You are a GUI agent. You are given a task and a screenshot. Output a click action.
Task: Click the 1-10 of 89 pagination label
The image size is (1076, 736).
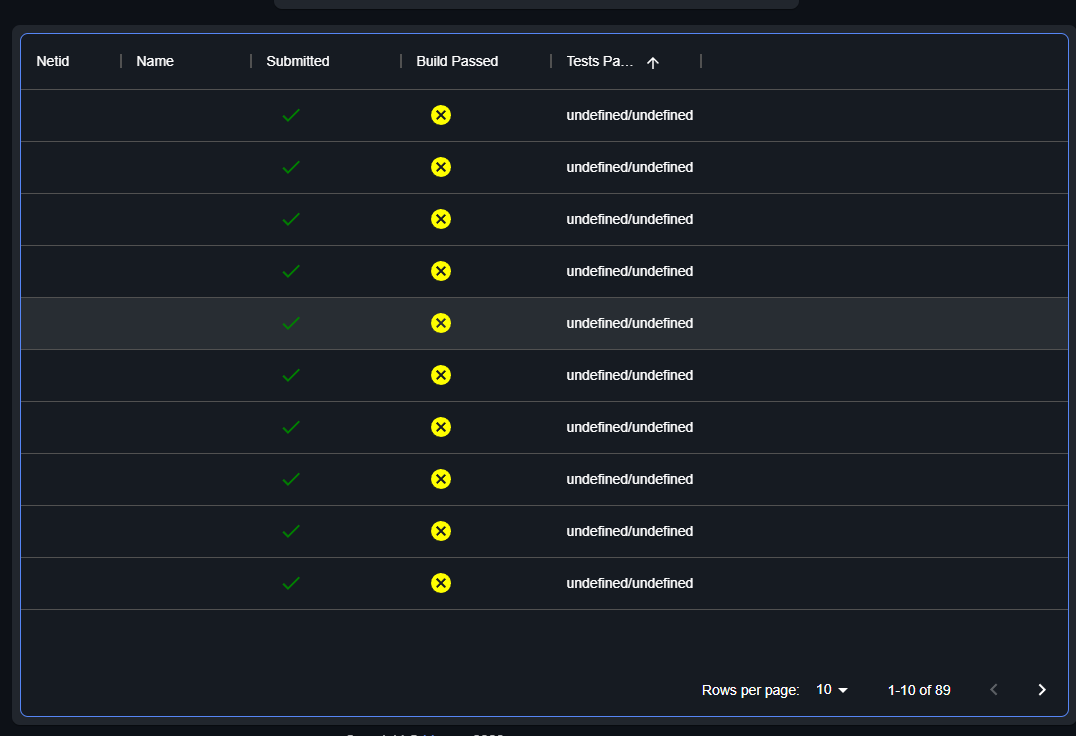pyautogui.click(x=918, y=689)
